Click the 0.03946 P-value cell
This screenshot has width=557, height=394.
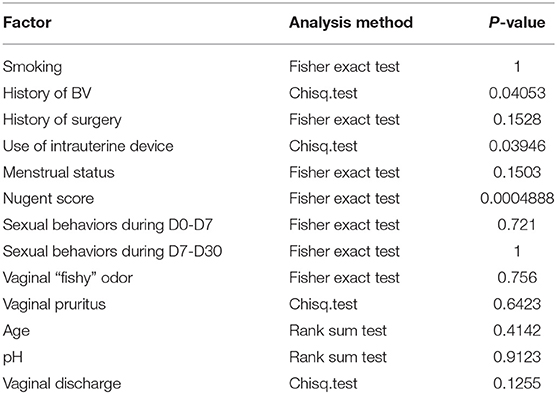pyautogui.click(x=517, y=146)
